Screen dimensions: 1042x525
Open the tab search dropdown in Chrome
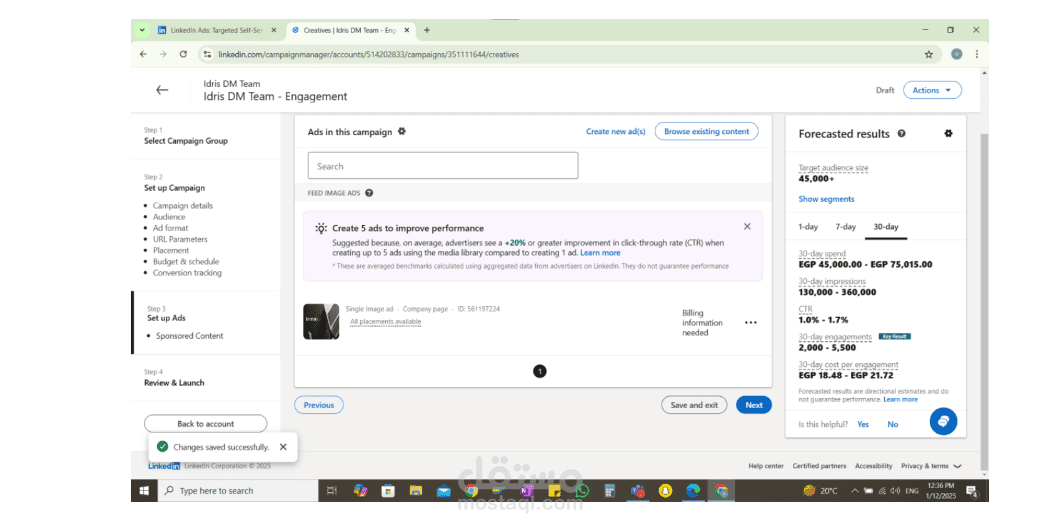tap(142, 30)
